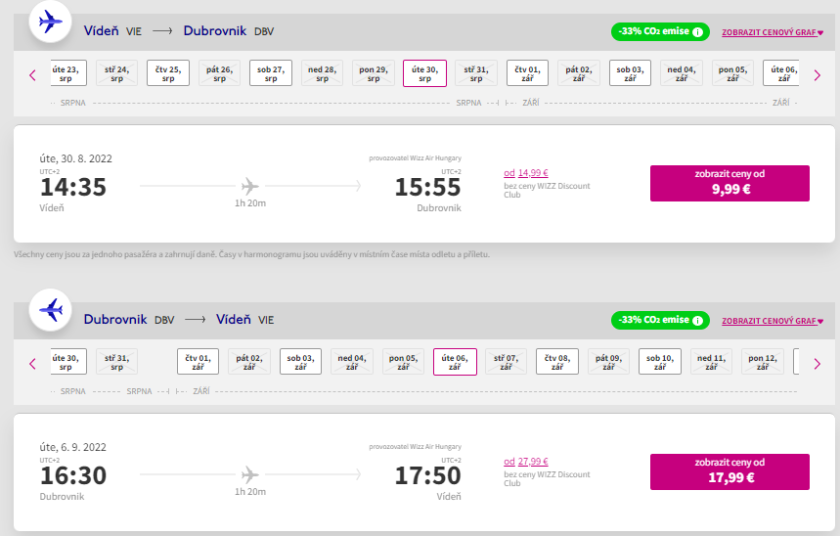The width and height of the screenshot is (840, 536).
Task: Pick return date čtv 08 zář
Action: click(x=557, y=361)
